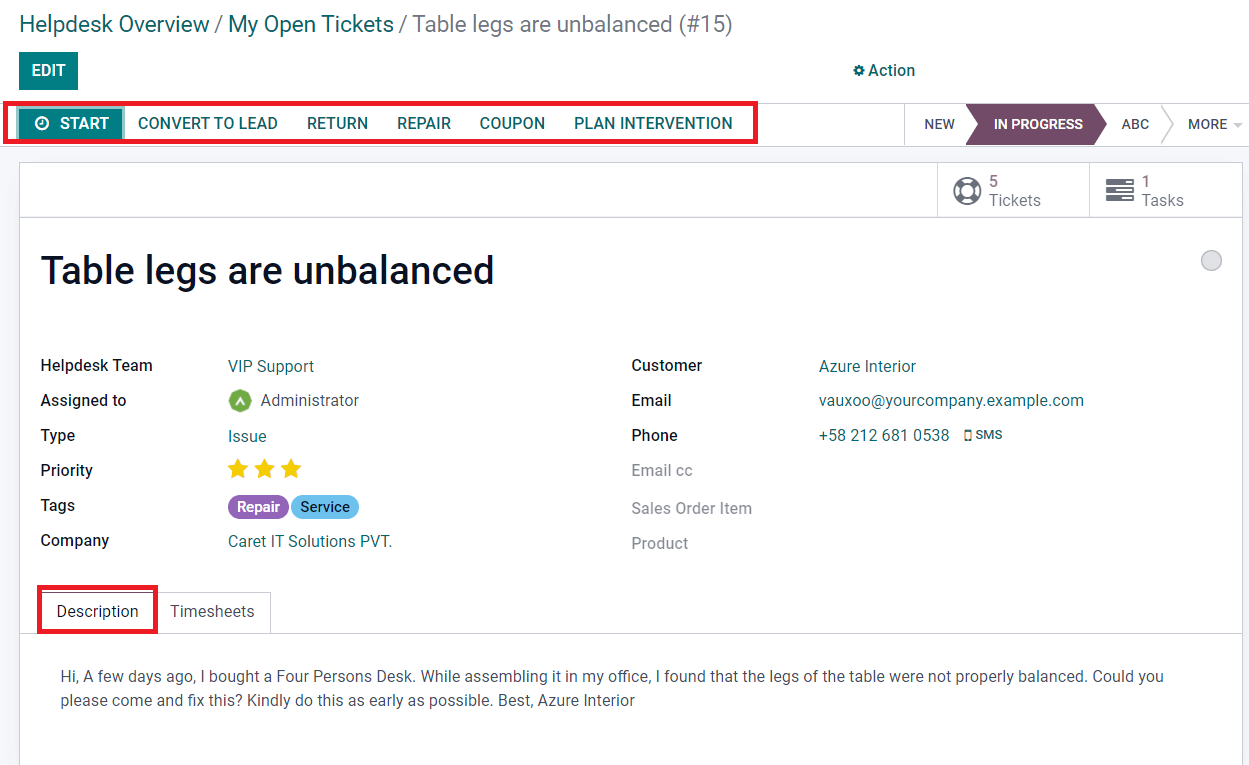Screen dimensions: 1249x765
Task: Set stage to ABC
Action: coord(1135,125)
